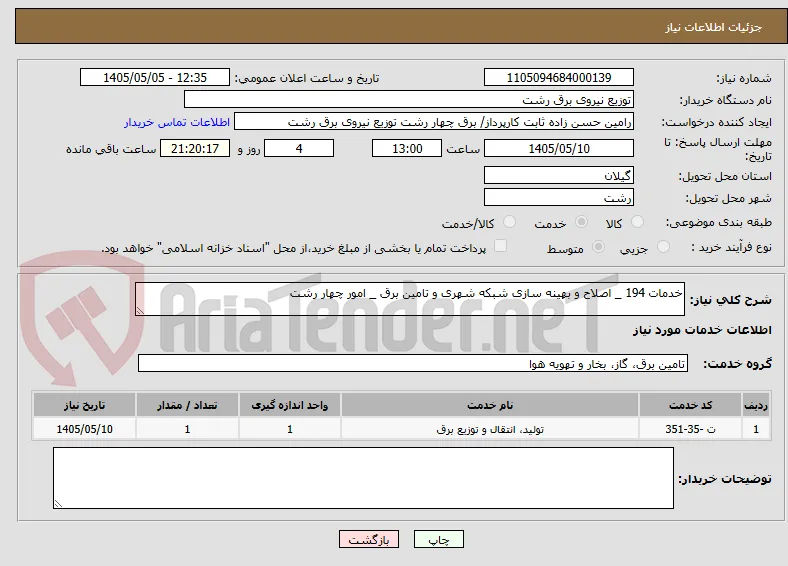Open buyer contact info link اطلاعات تماس خریدار
This screenshot has height=566, width=788.
point(177,122)
